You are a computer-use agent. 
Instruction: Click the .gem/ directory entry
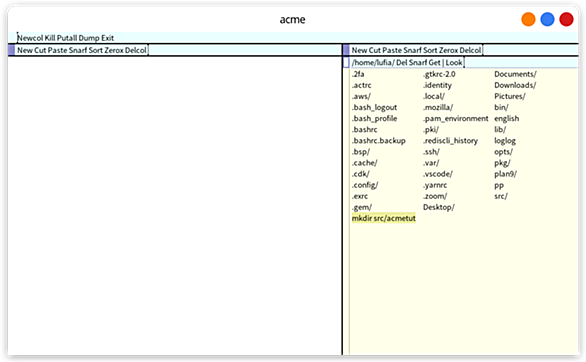[x=362, y=207]
